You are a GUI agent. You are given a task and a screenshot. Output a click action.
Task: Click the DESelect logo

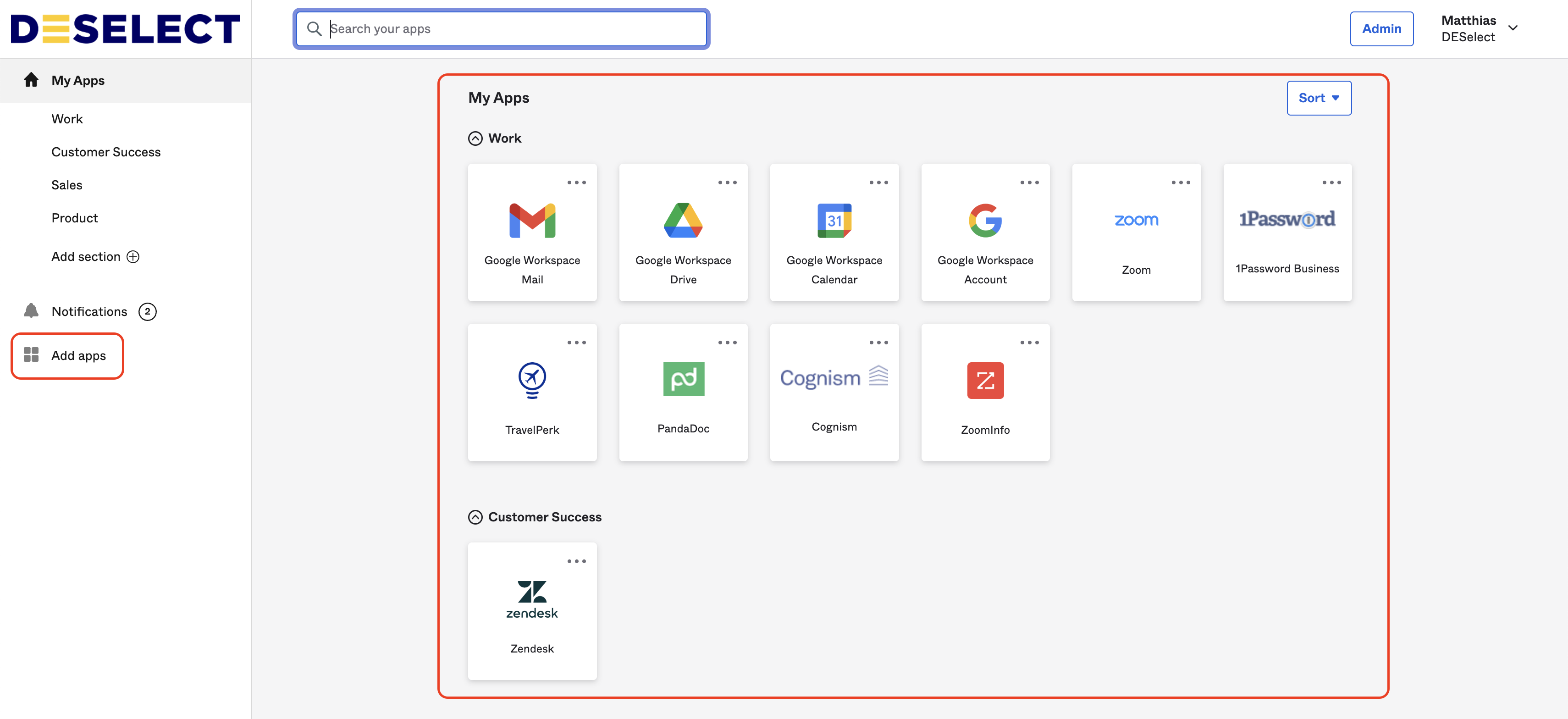125,28
